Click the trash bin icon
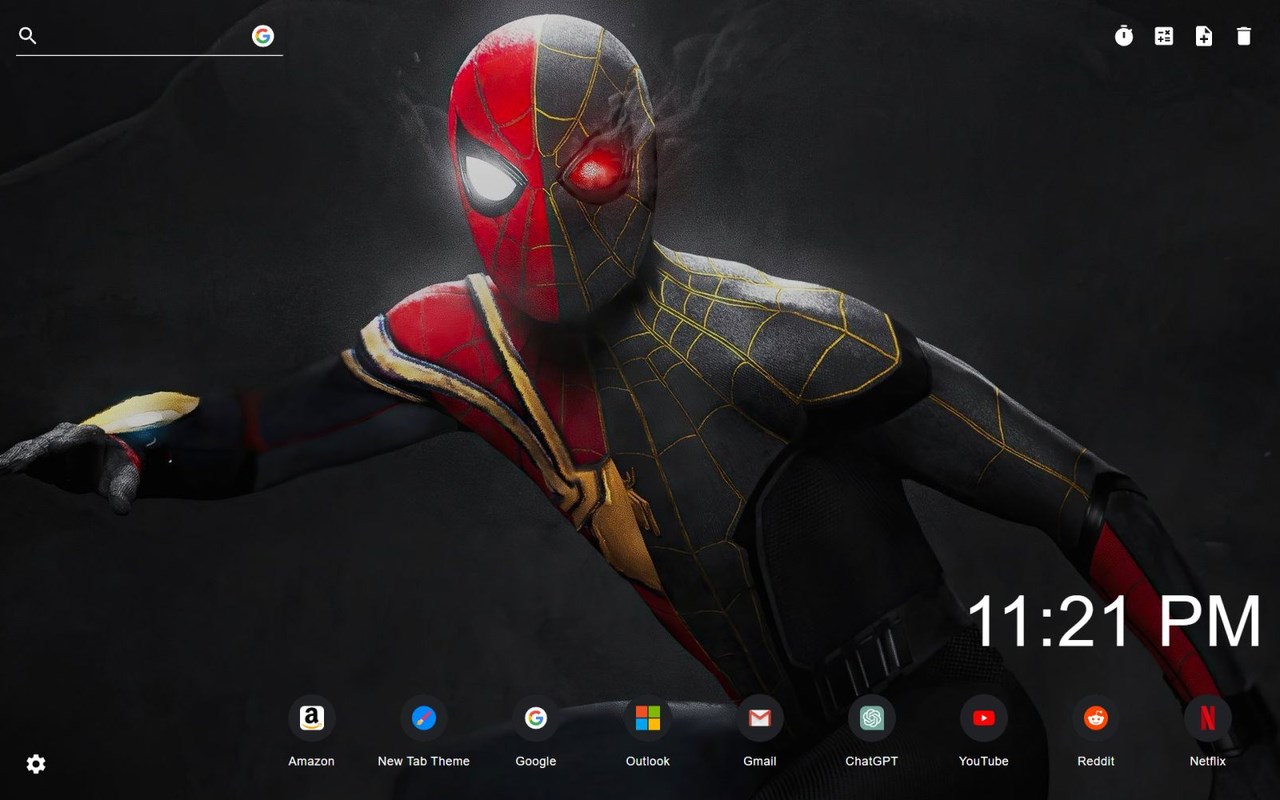The height and width of the screenshot is (800, 1280). (1244, 36)
